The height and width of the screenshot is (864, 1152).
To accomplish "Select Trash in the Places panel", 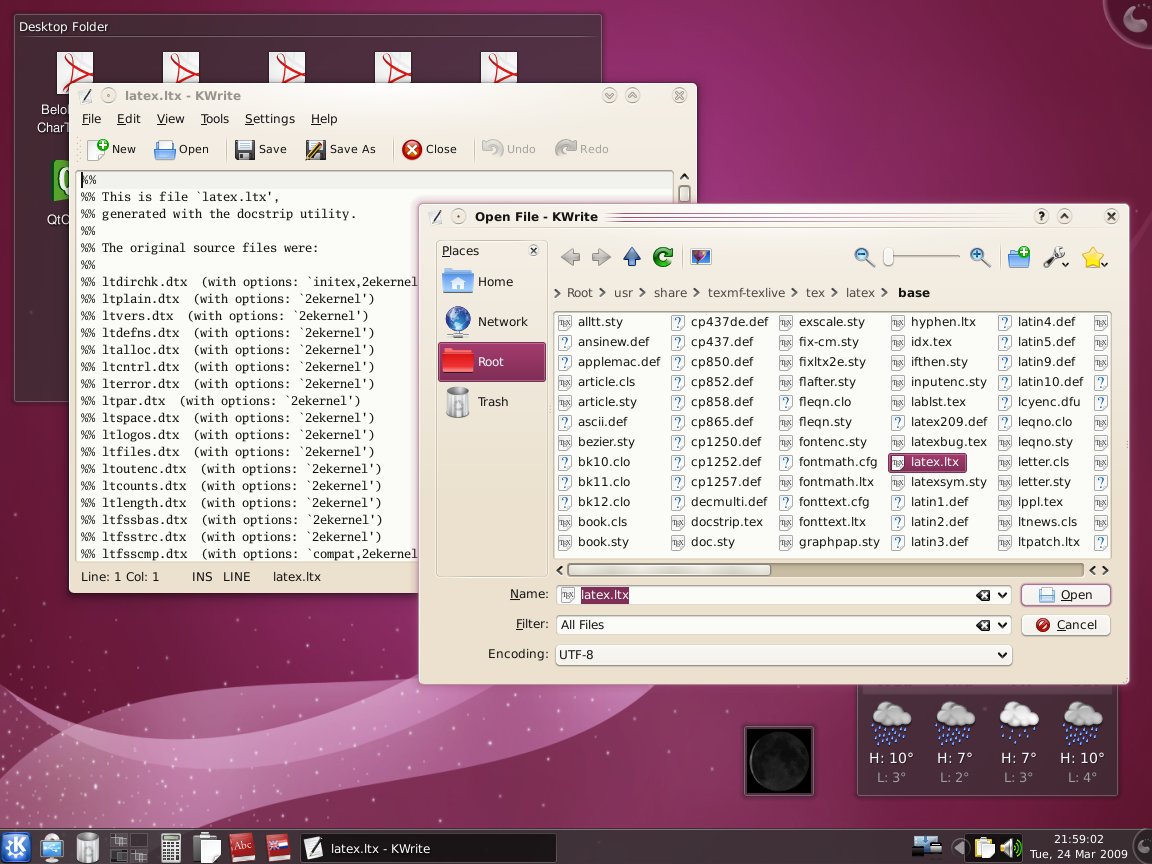I will point(492,402).
